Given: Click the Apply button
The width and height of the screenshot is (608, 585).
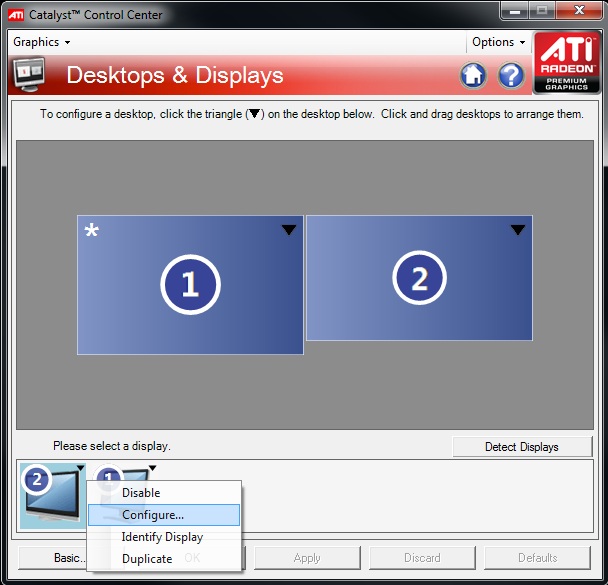Looking at the screenshot, I should pyautogui.click(x=307, y=558).
